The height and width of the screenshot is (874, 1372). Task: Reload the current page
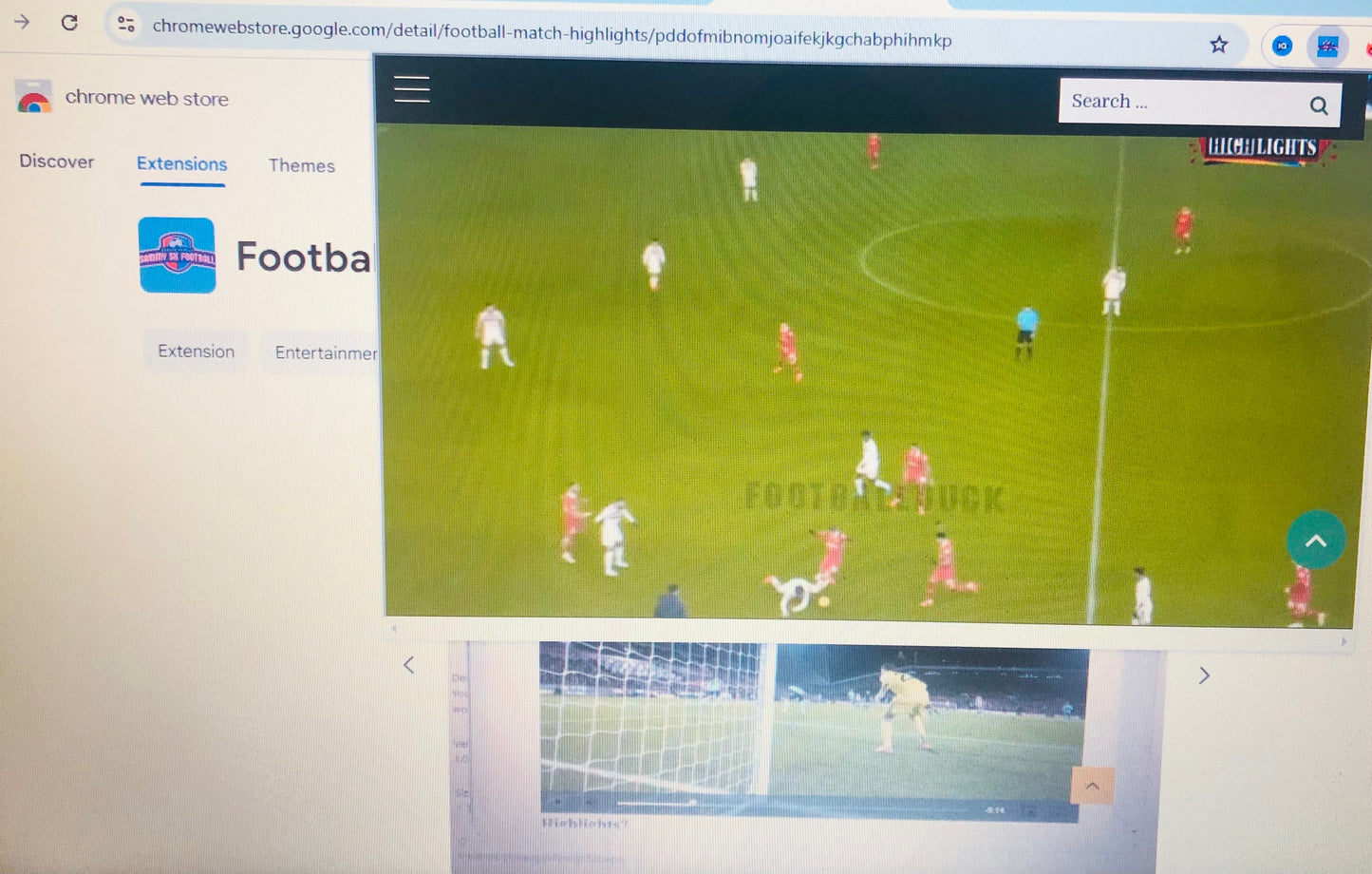[69, 22]
